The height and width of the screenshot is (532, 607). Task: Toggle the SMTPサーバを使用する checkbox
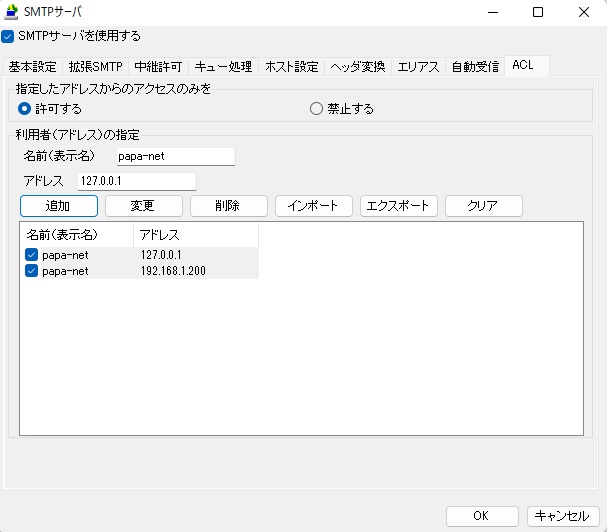8,36
